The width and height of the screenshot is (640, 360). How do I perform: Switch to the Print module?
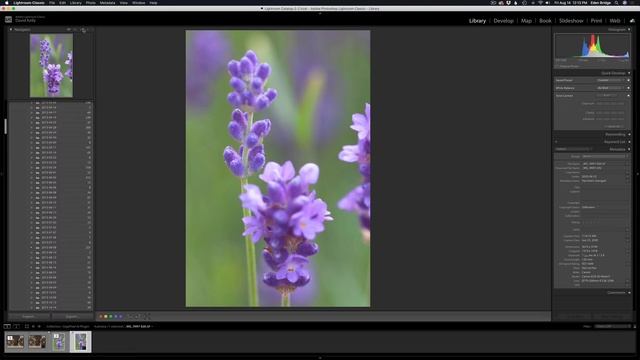click(x=596, y=20)
